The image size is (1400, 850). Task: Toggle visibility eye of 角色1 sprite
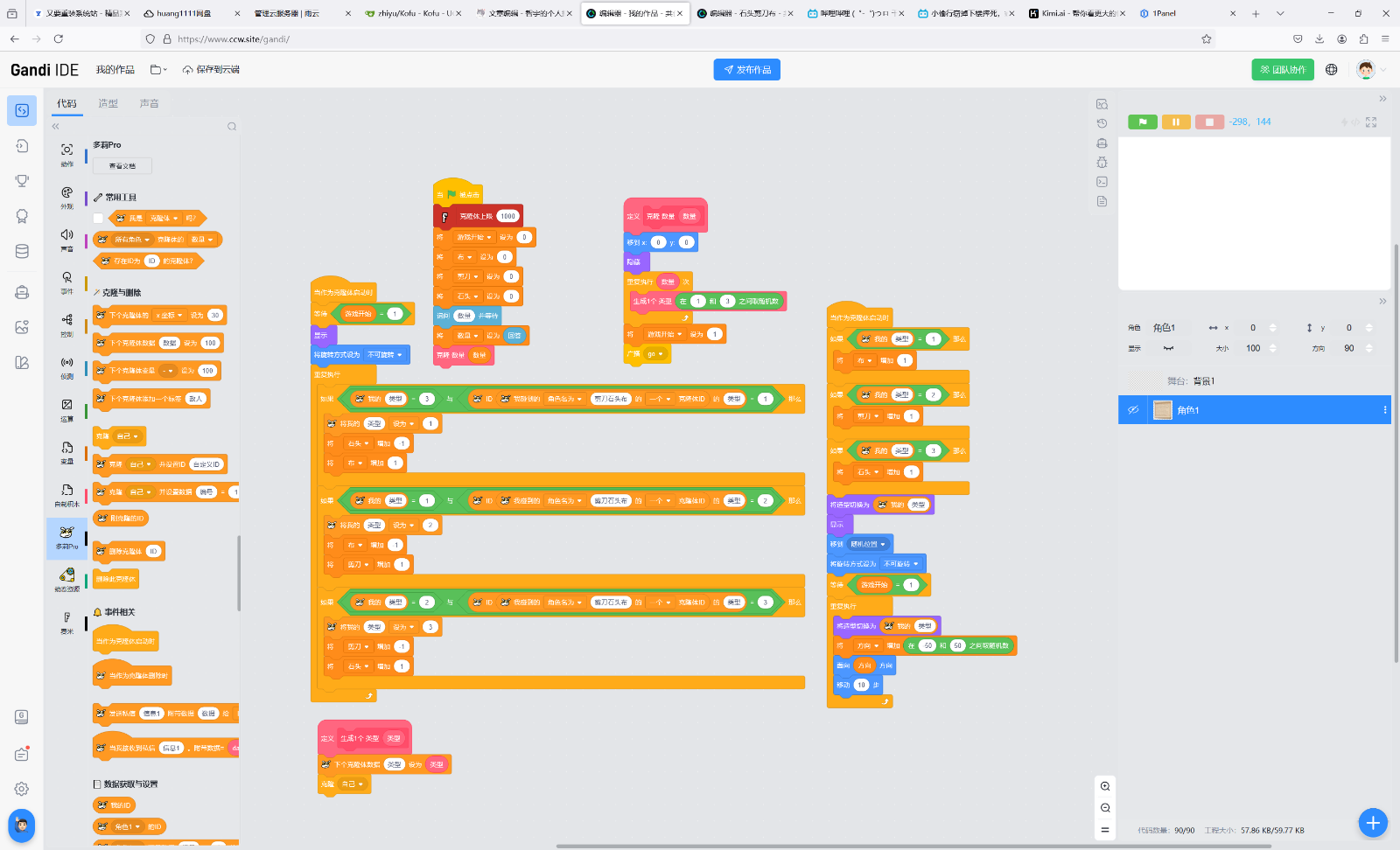(x=1133, y=410)
